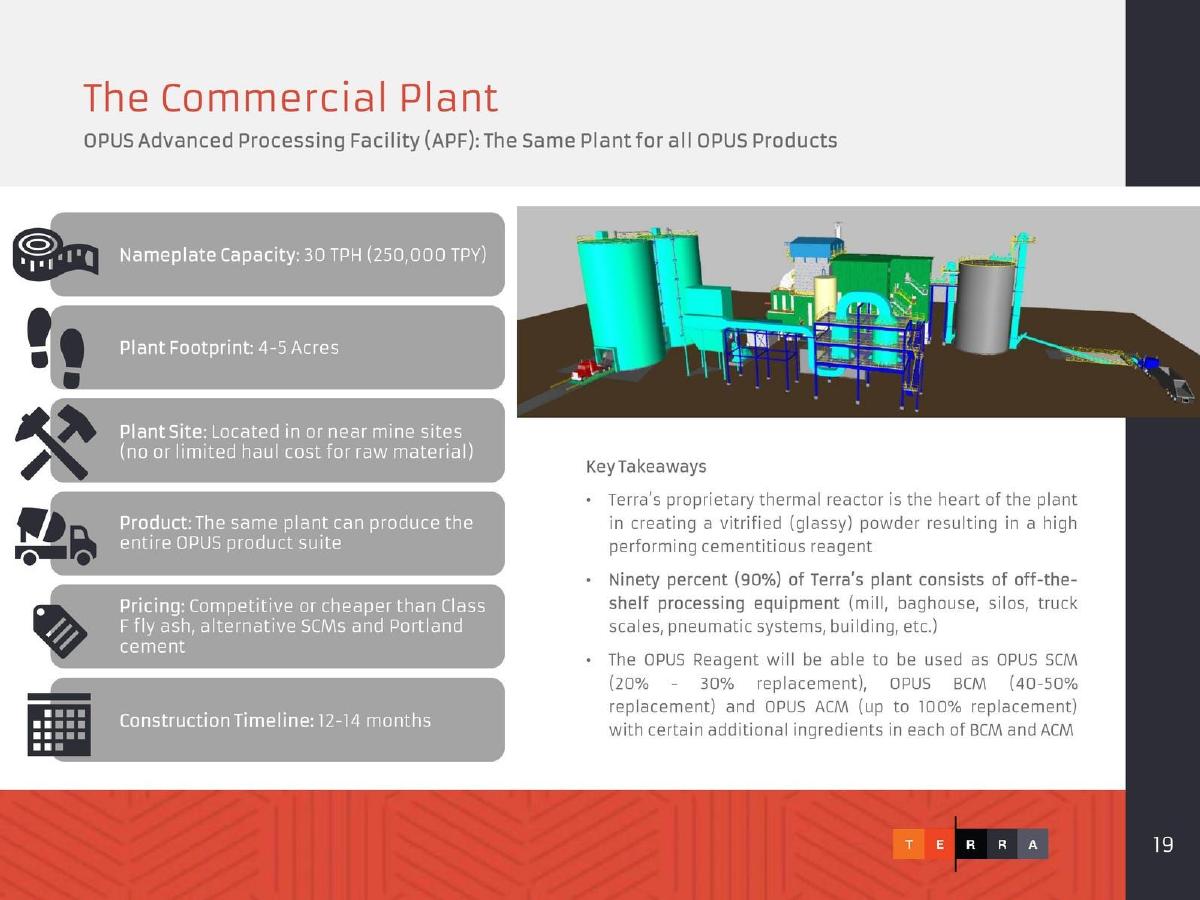This screenshot has width=1200, height=900.
Task: Select "Plant Footprint: 4-5 Acres" text
Action: tap(229, 348)
